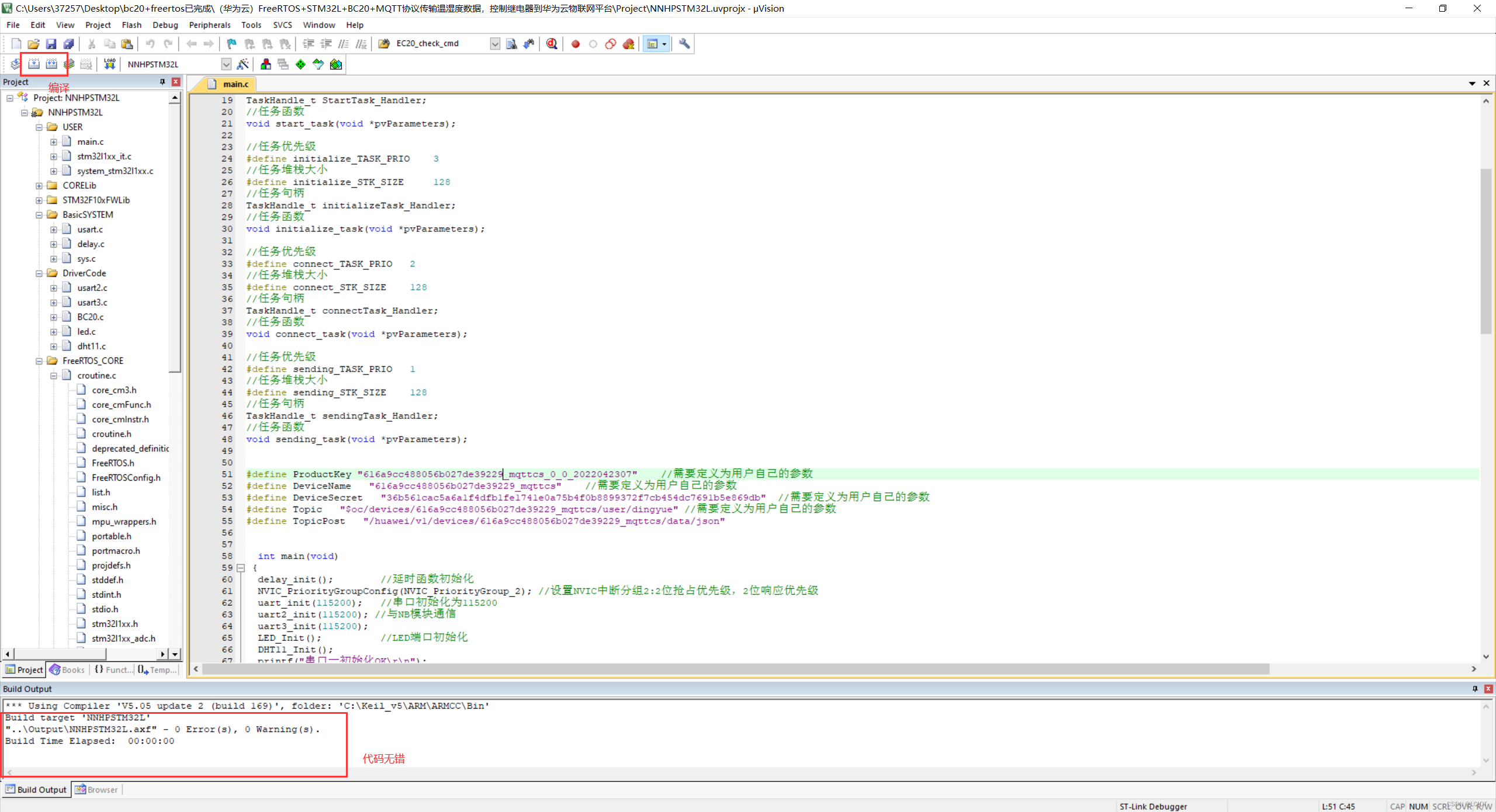This screenshot has width=1496, height=812.
Task: Click the Indent selected text icon
Action: (x=308, y=44)
